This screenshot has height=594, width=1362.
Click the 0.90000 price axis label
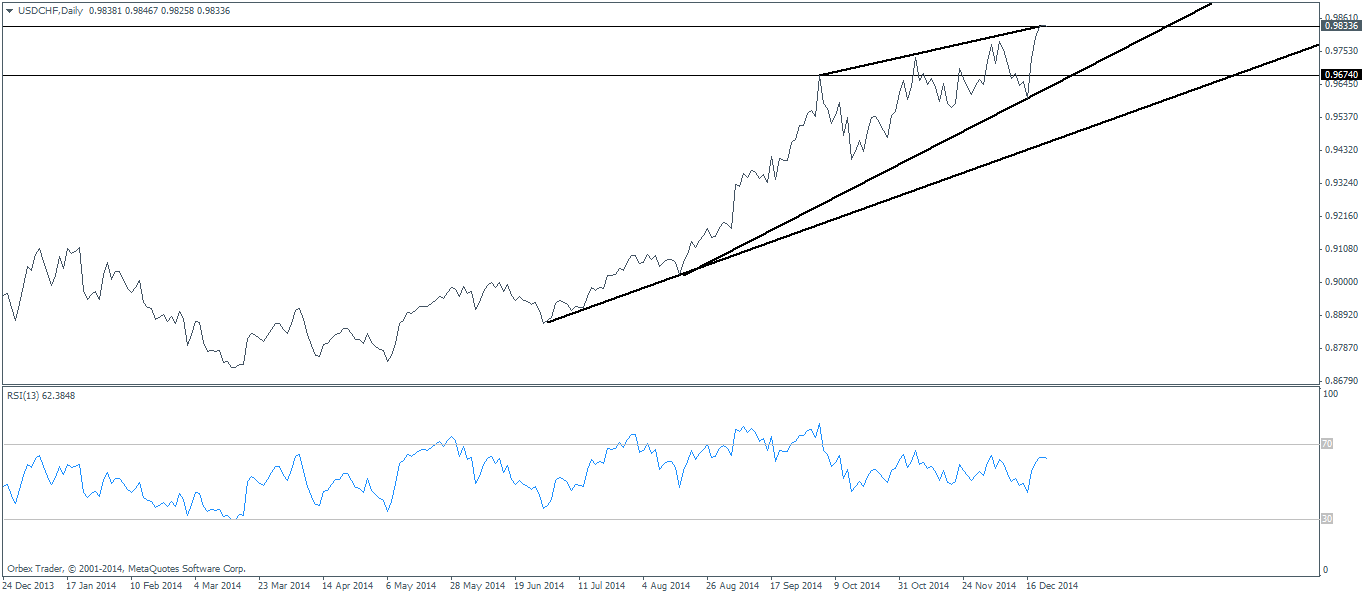coord(1342,281)
